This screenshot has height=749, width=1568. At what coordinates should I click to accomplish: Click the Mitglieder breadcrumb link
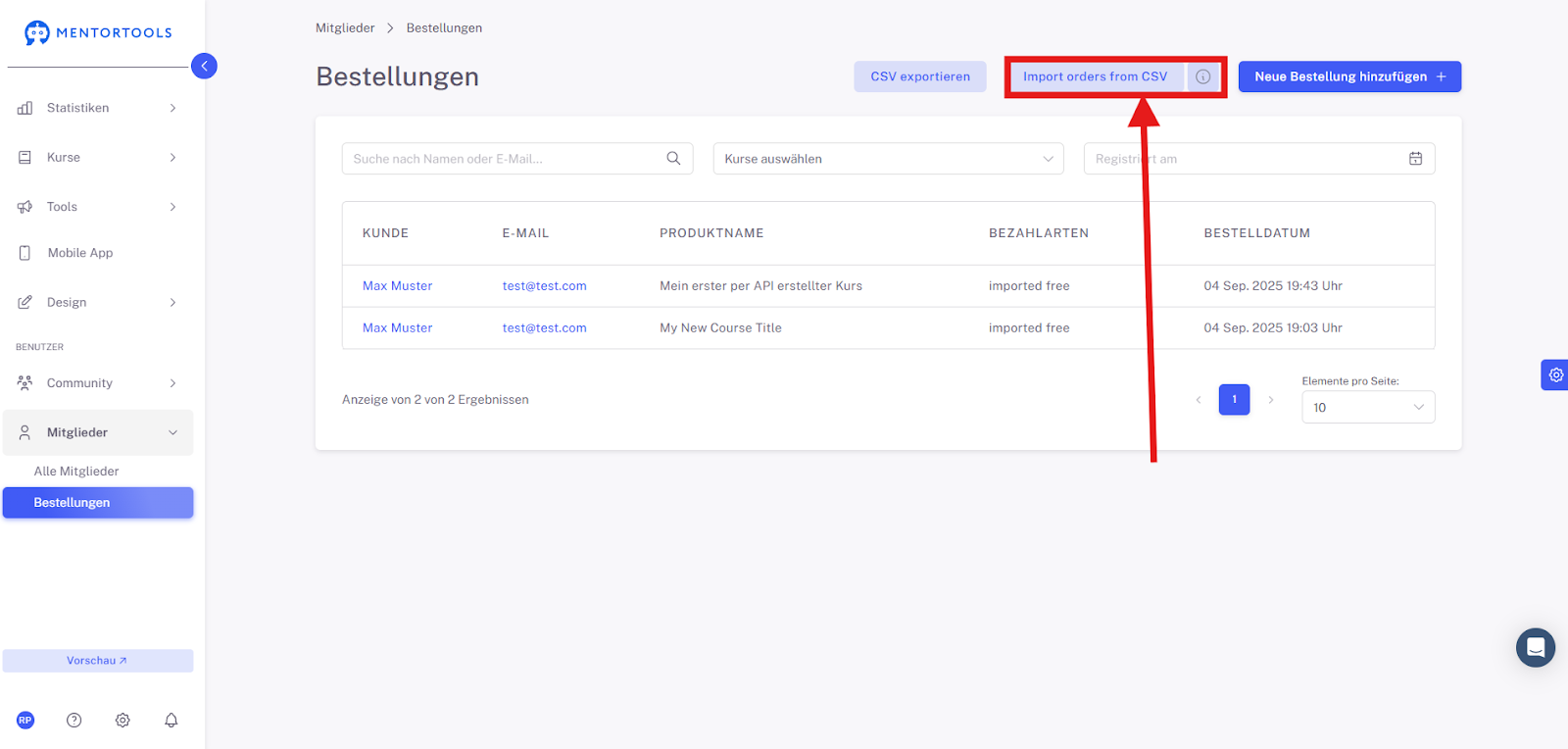(x=345, y=27)
